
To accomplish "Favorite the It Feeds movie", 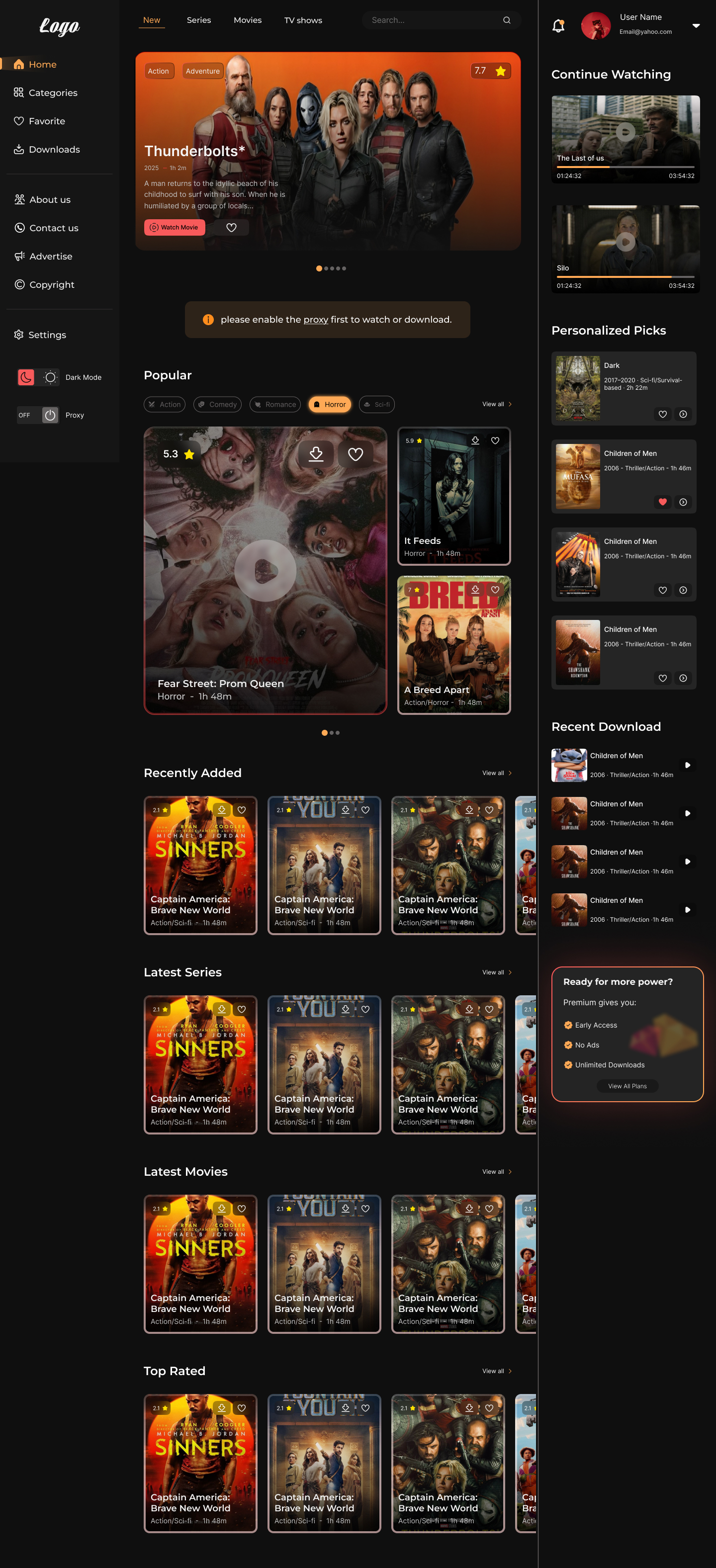I will point(495,440).
